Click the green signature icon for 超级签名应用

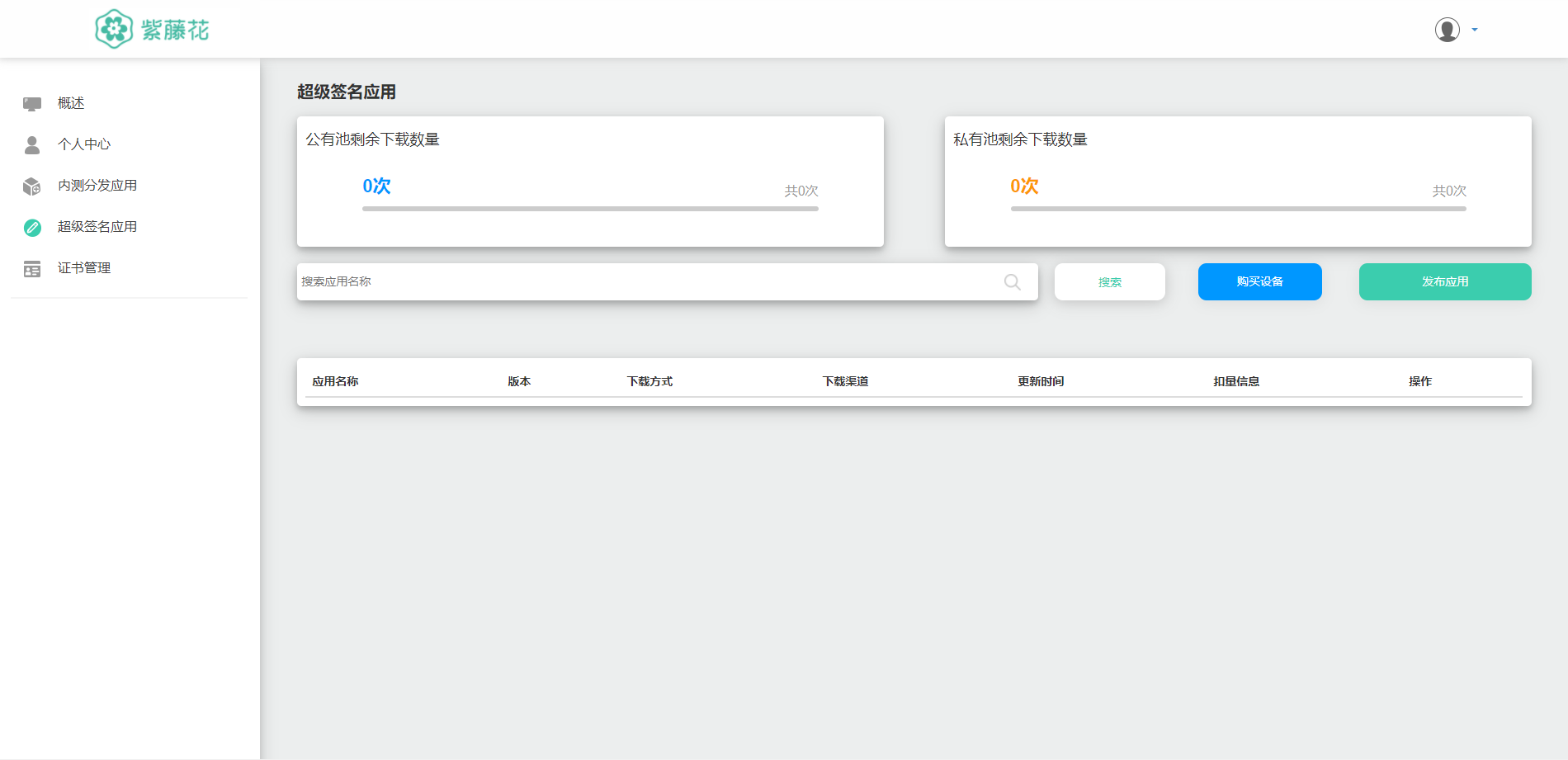pyautogui.click(x=32, y=226)
